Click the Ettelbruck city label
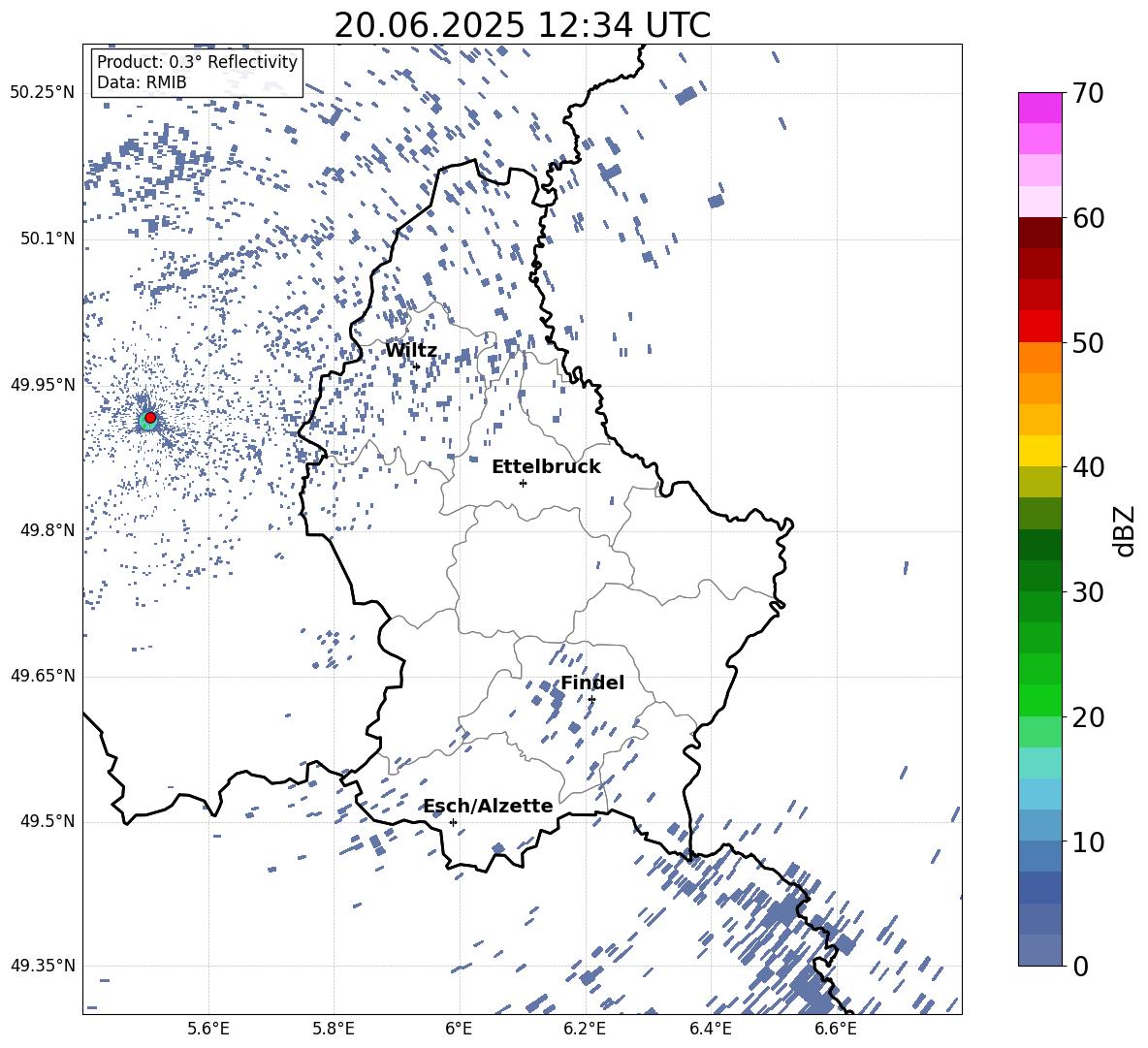The image size is (1148, 1048). coord(546,467)
